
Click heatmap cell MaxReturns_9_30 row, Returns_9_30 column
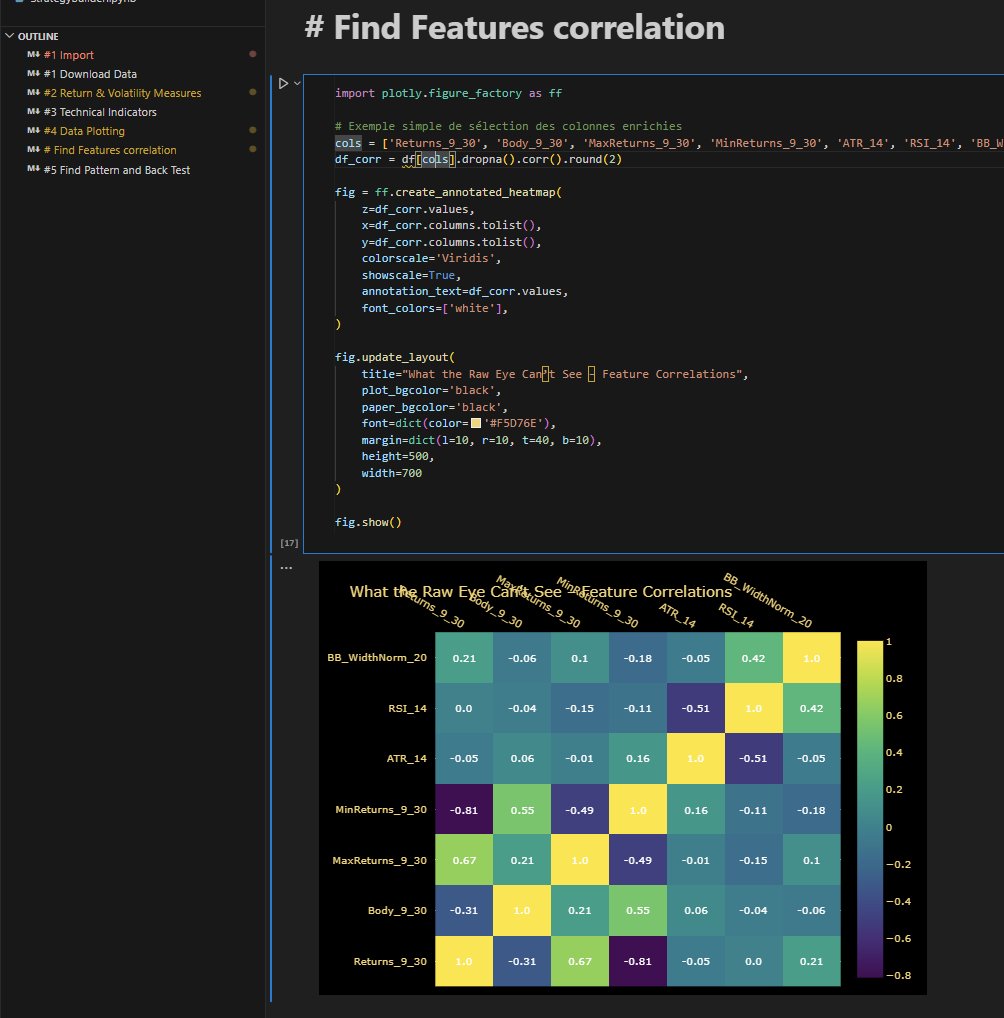tap(464, 860)
